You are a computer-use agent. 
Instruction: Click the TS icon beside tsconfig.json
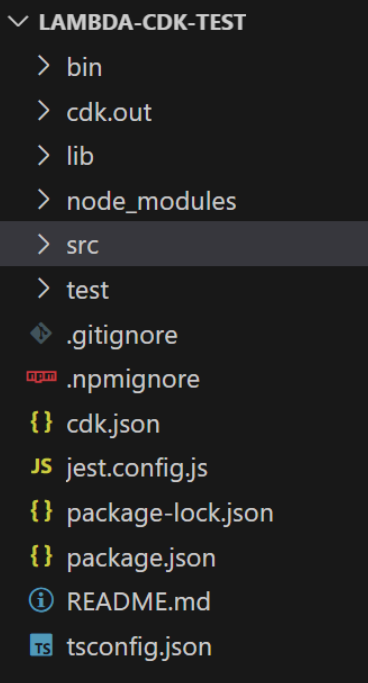41,645
